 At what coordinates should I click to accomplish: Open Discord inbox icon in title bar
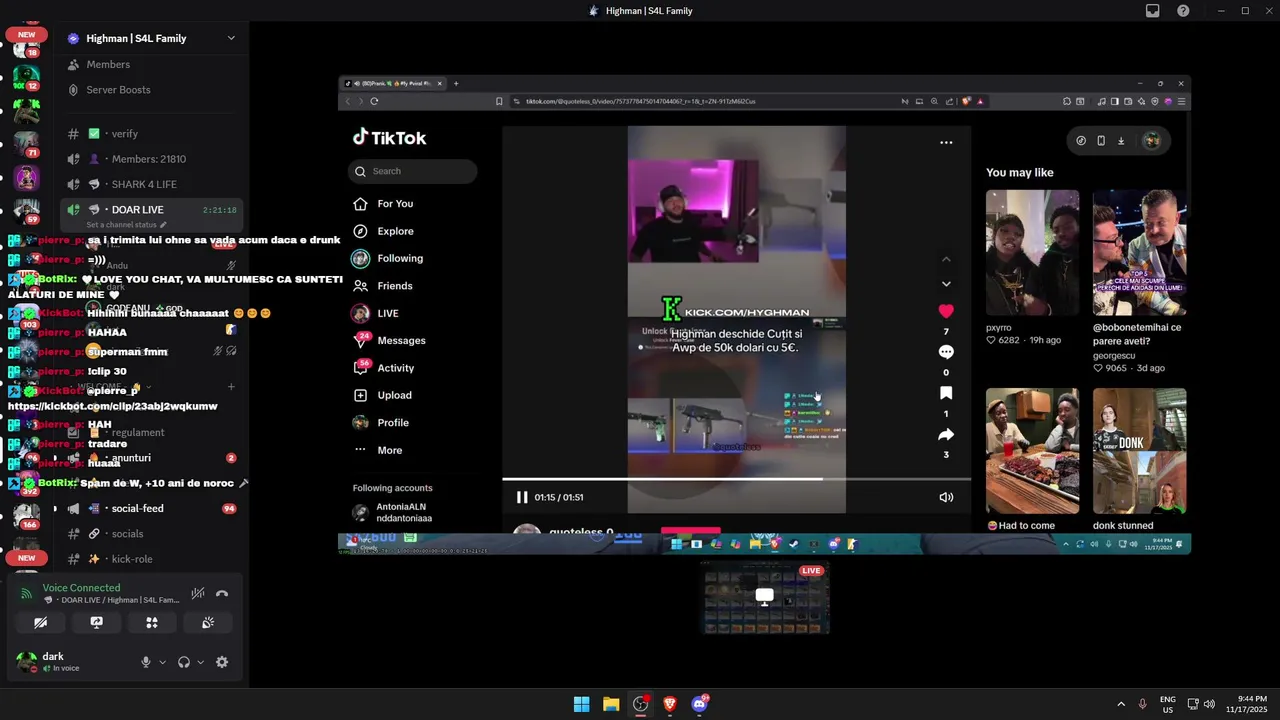point(1152,11)
